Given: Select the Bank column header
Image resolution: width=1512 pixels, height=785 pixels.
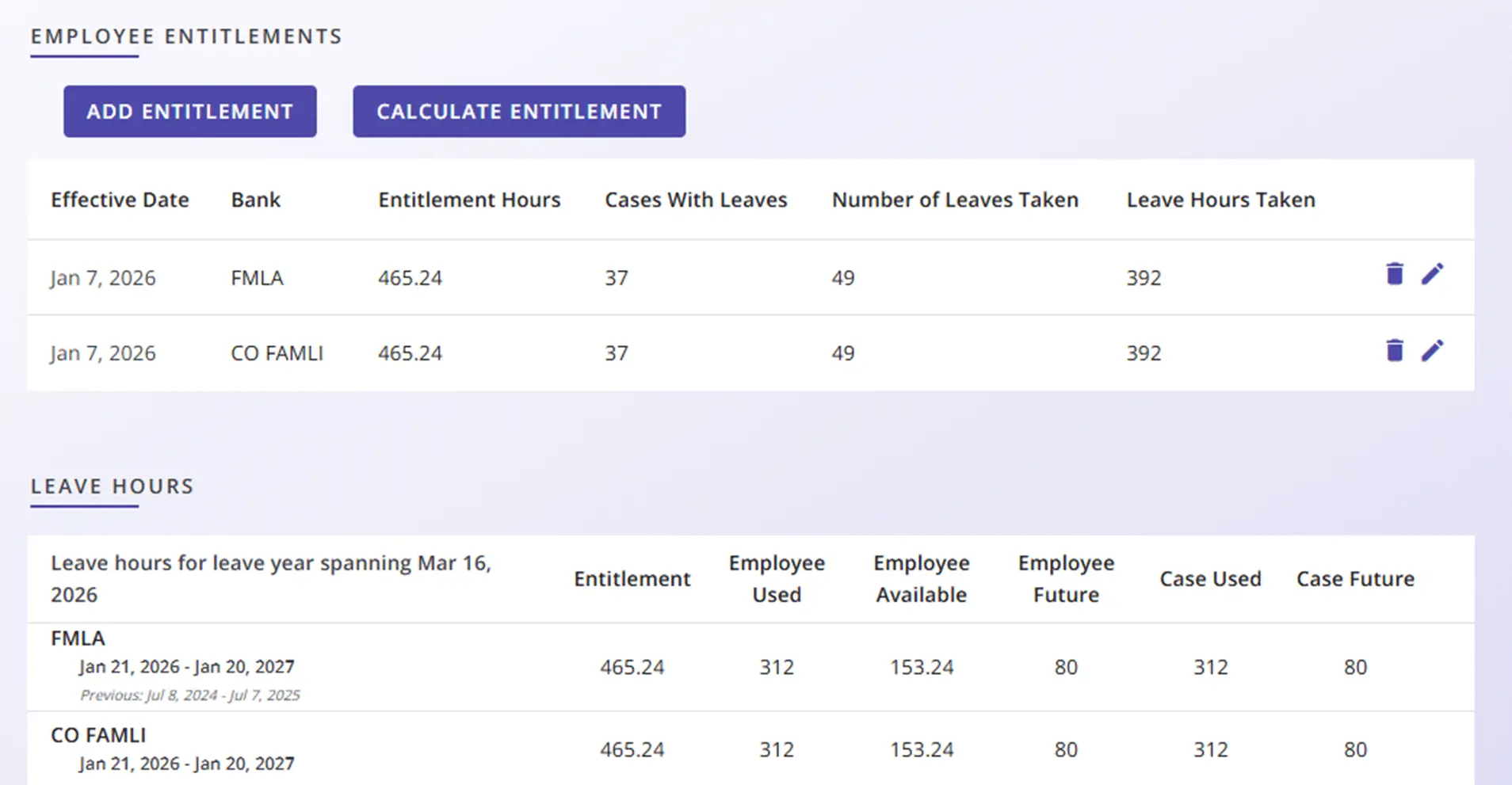Looking at the screenshot, I should click(255, 200).
